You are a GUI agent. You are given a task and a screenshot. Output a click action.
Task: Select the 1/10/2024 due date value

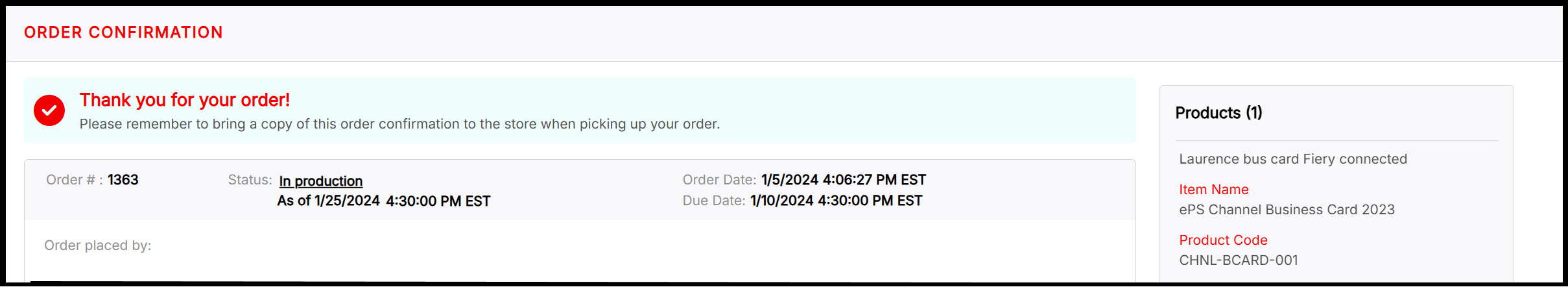(x=836, y=201)
